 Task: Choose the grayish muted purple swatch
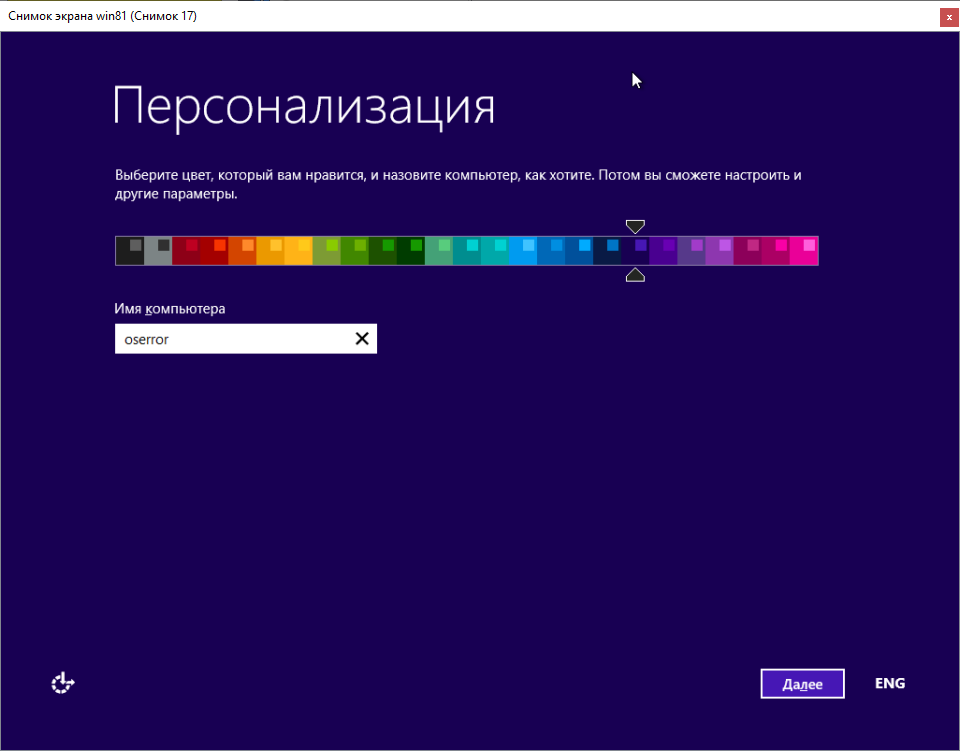click(692, 251)
